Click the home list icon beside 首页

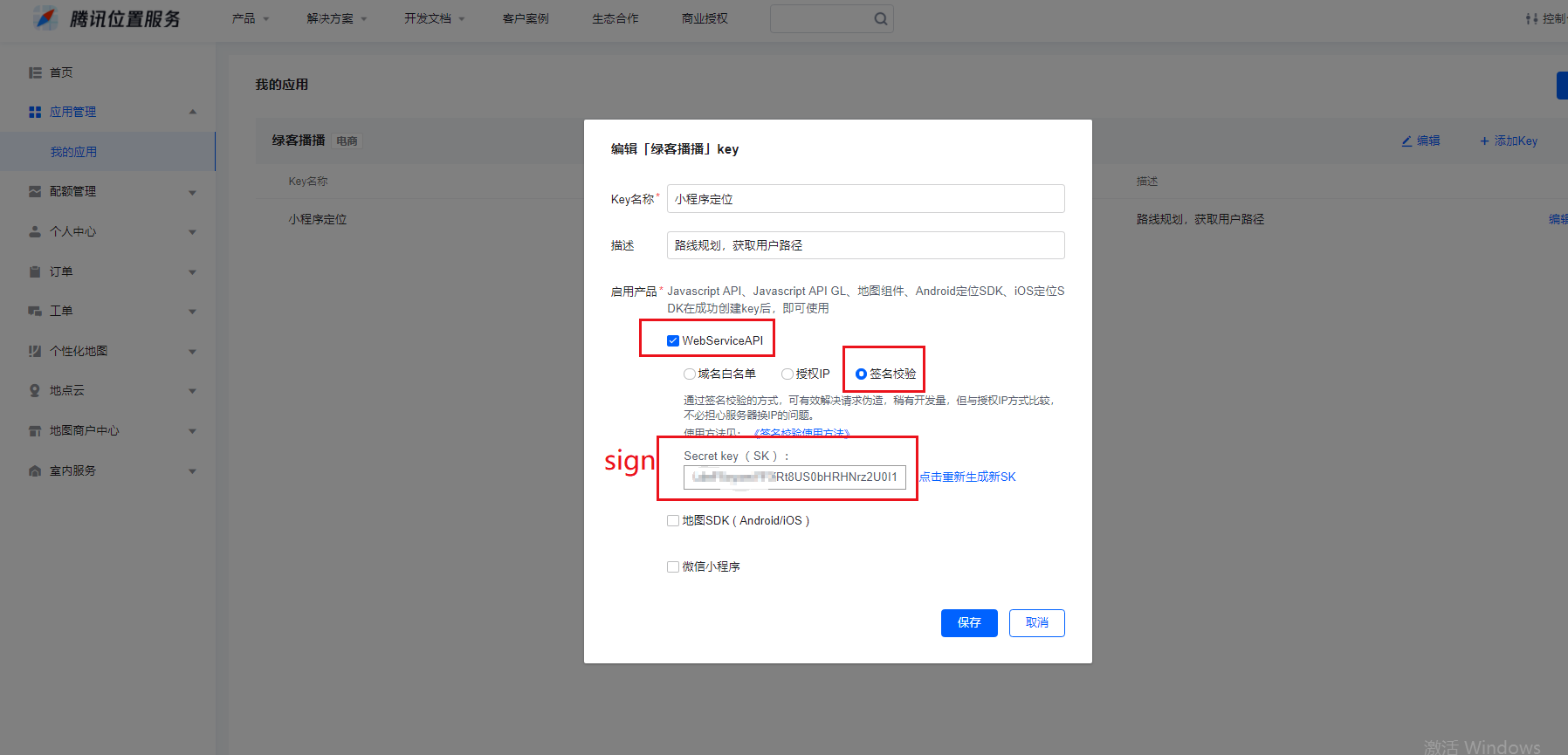35,72
